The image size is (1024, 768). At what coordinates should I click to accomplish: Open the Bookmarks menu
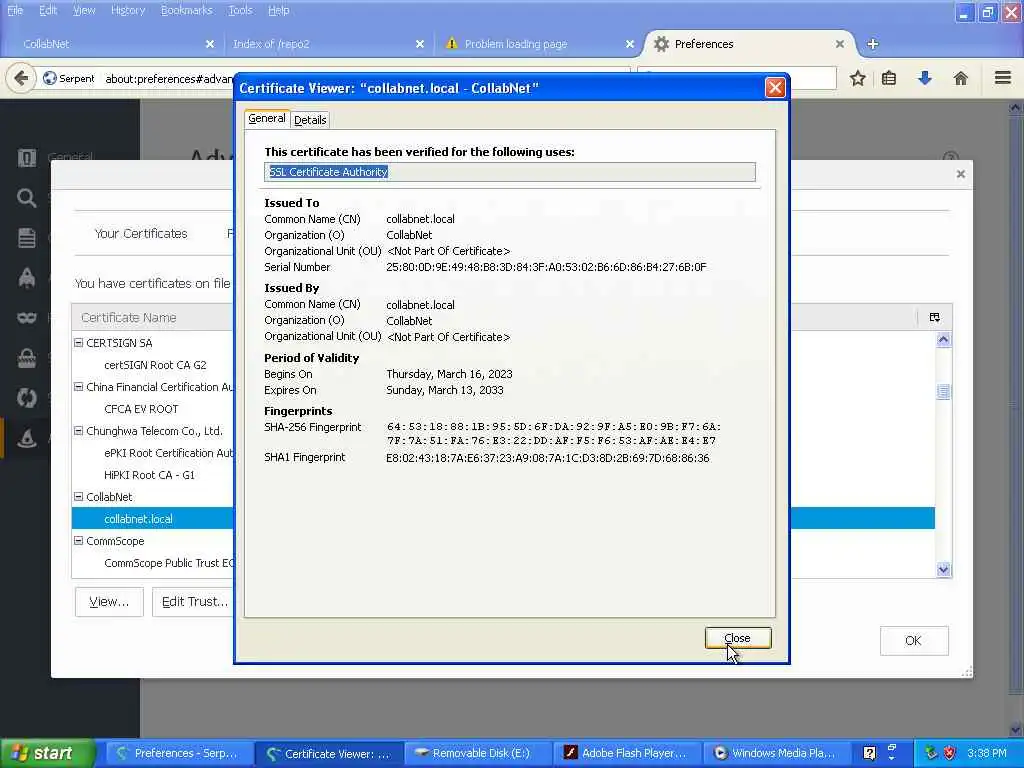[187, 10]
